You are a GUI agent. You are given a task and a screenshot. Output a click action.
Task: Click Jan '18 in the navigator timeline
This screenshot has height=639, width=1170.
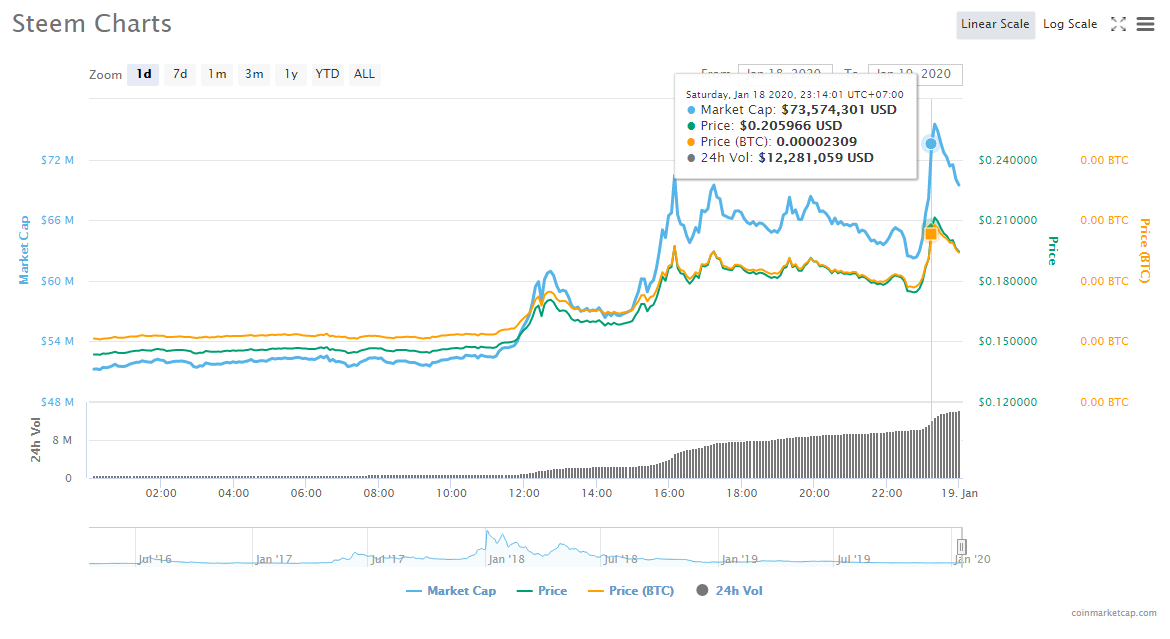(506, 559)
